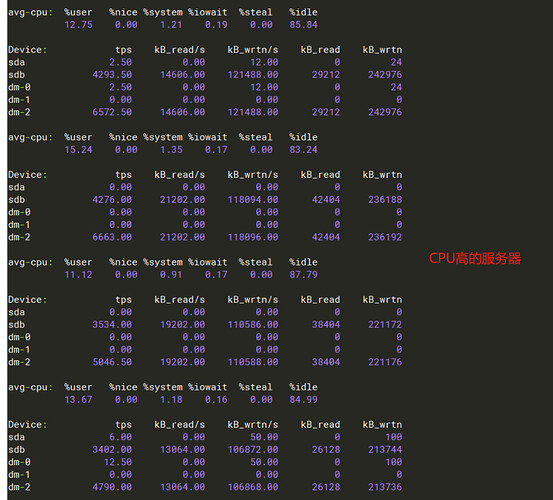Select the 213736 kB_wrtn value for dm-2
This screenshot has height=500, width=553.
tap(385, 487)
